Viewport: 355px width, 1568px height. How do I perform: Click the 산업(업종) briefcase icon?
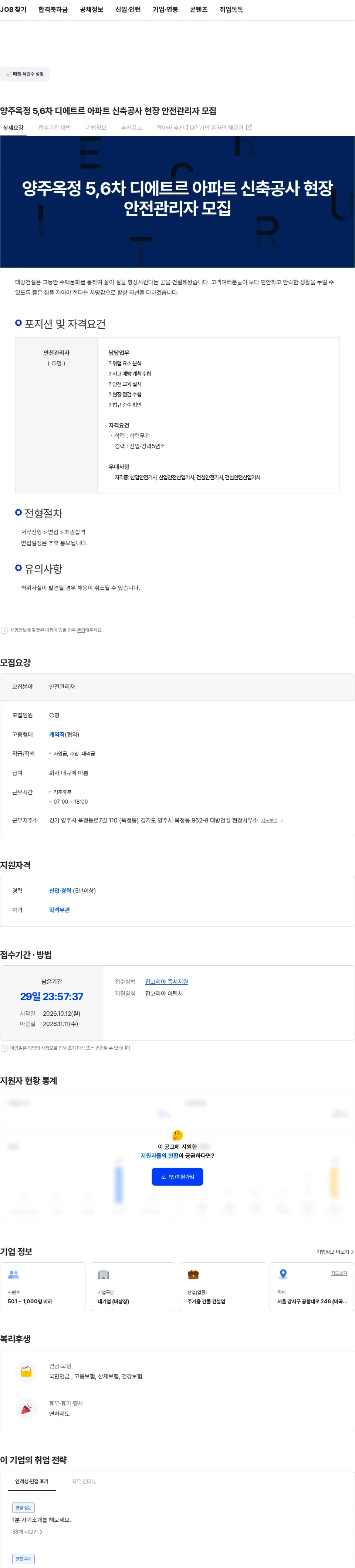click(193, 1274)
